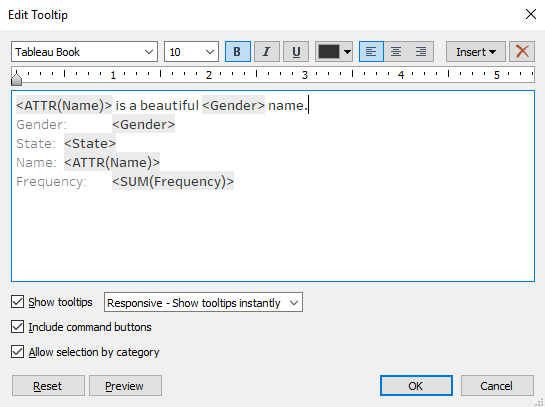Align text left
The image size is (545, 407).
(x=371, y=52)
